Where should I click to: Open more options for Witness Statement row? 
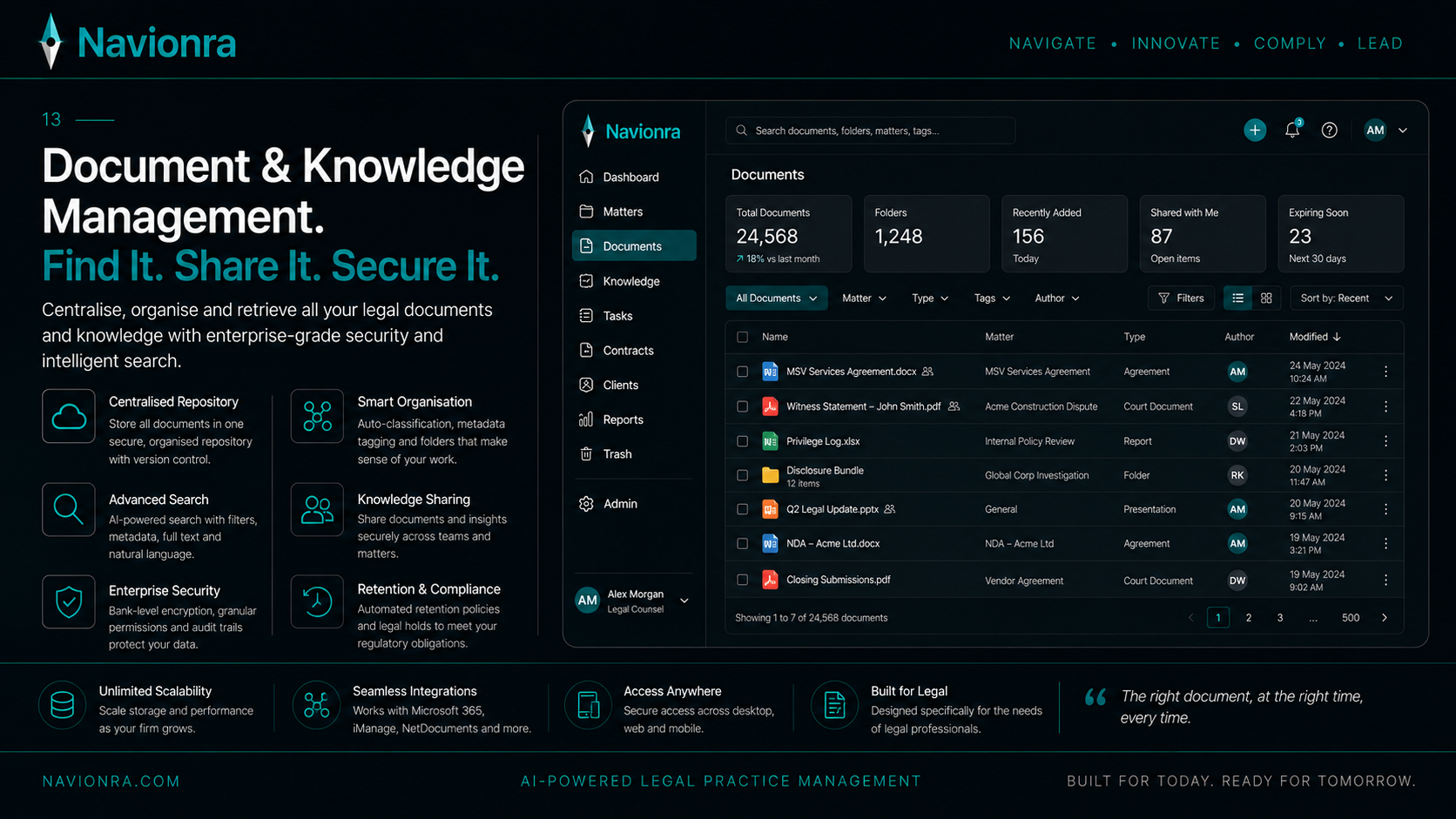click(1385, 406)
